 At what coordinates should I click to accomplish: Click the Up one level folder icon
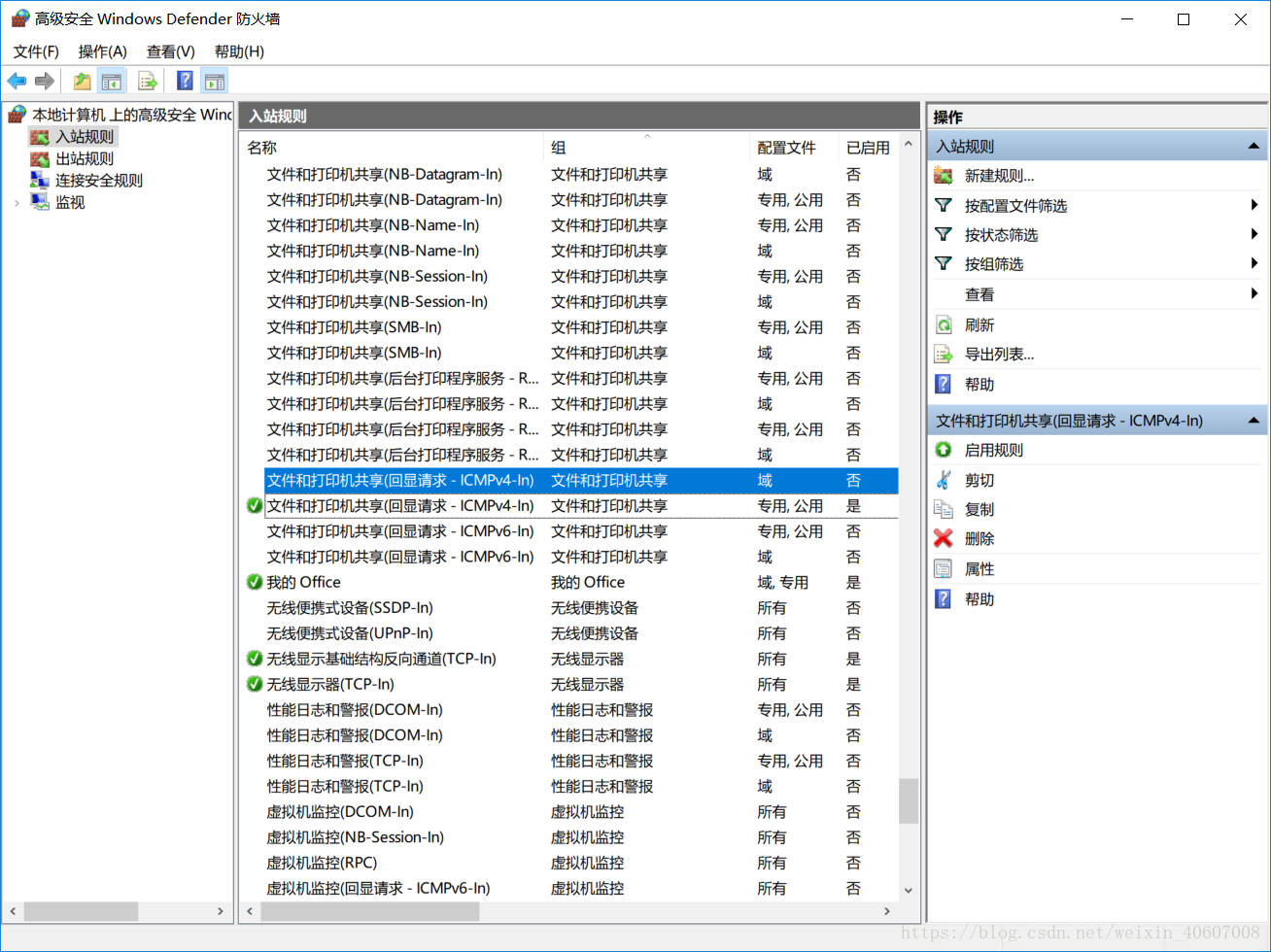click(83, 82)
